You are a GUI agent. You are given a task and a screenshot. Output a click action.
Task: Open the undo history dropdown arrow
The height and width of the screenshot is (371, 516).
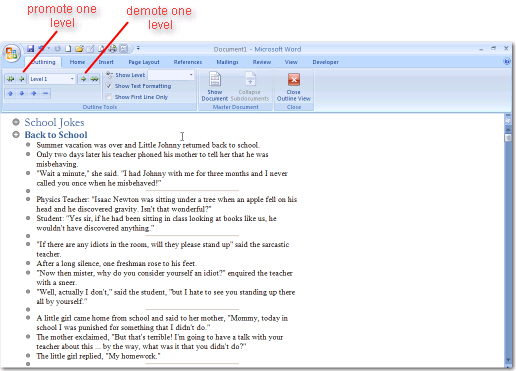pyautogui.click(x=49, y=49)
